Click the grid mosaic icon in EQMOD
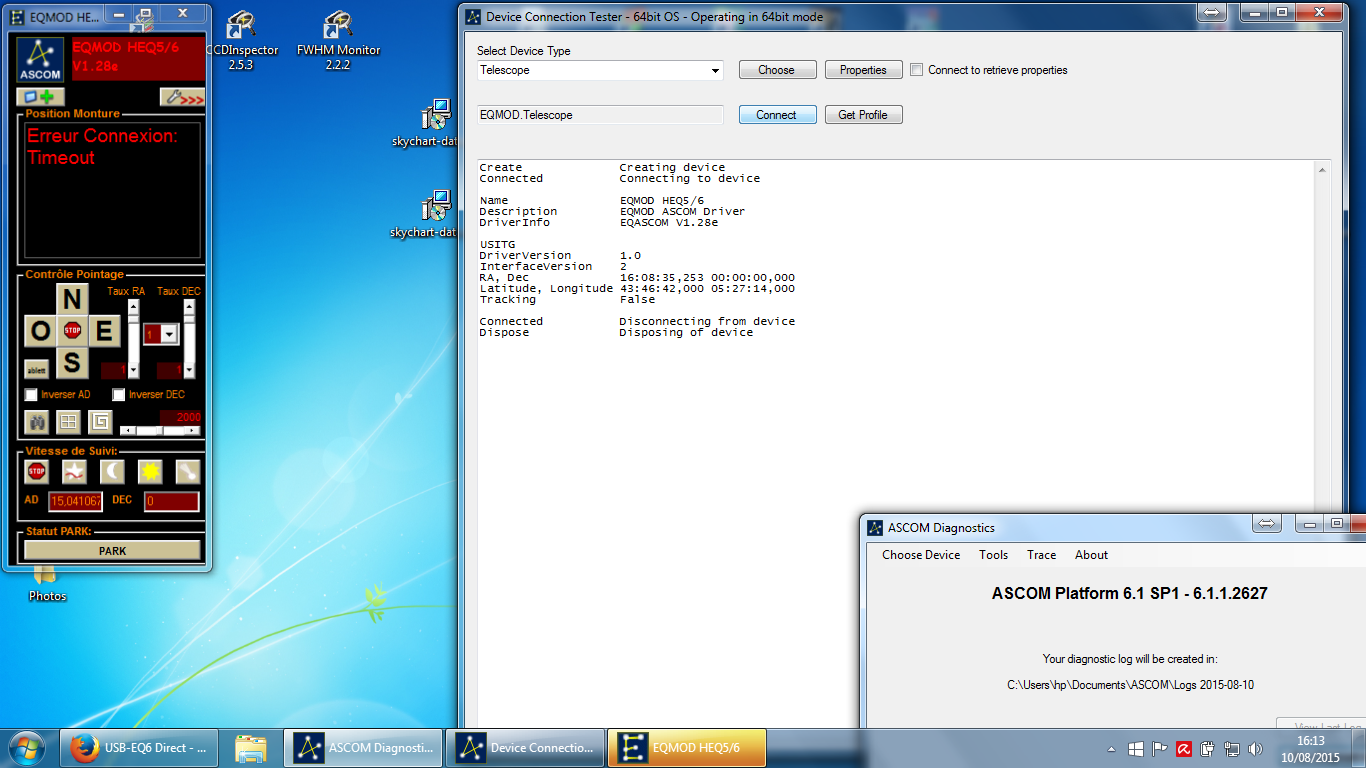This screenshot has height=768, width=1366. point(68,422)
